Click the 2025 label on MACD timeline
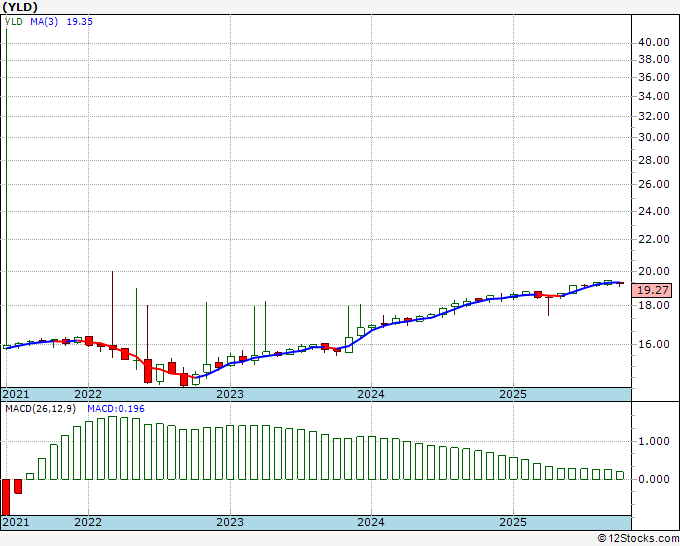Viewport: 680px width, 546px height. [513, 522]
